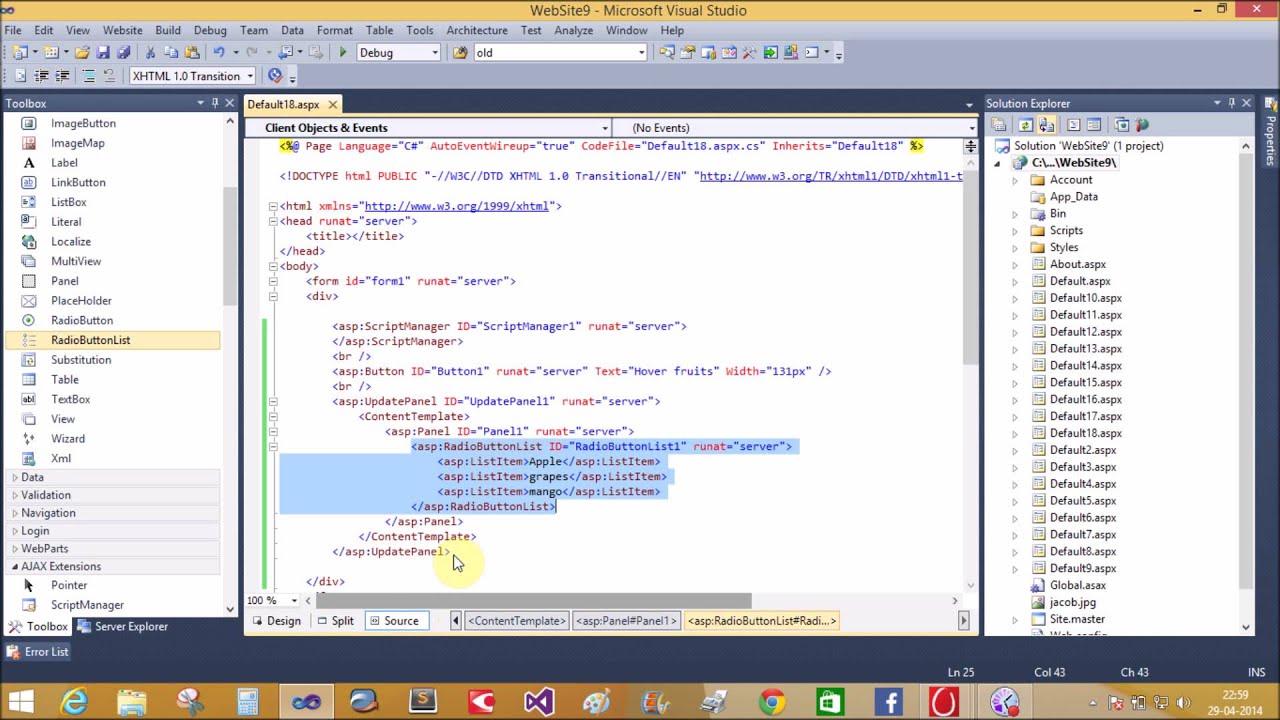
Task: Select the ContentTemplate breadcrumb tag
Action: [518, 621]
